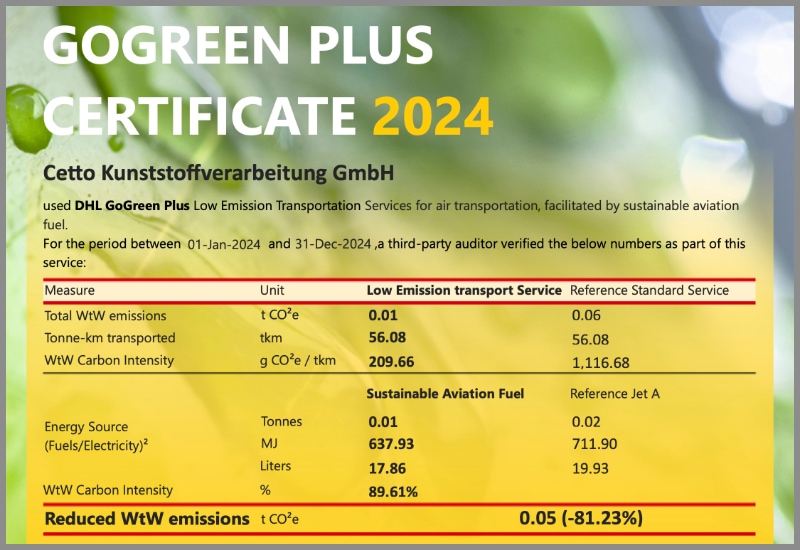
Task: Click the 'Reference Standard Service' column header
Action: tap(649, 290)
